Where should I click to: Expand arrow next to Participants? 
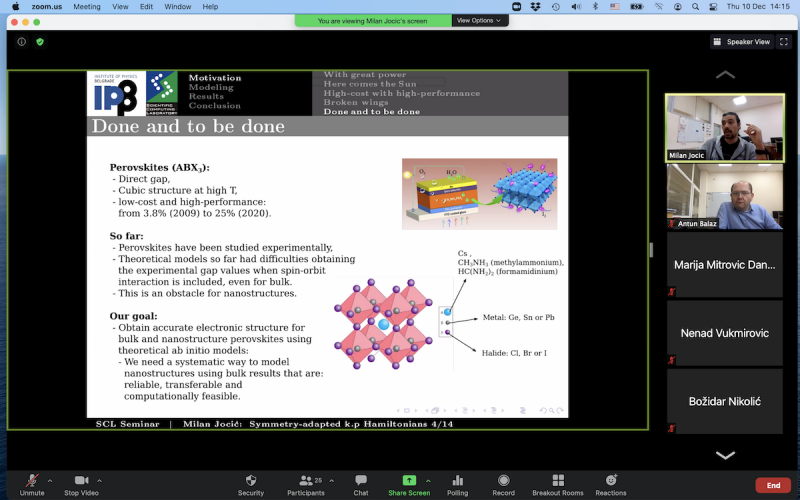(332, 481)
